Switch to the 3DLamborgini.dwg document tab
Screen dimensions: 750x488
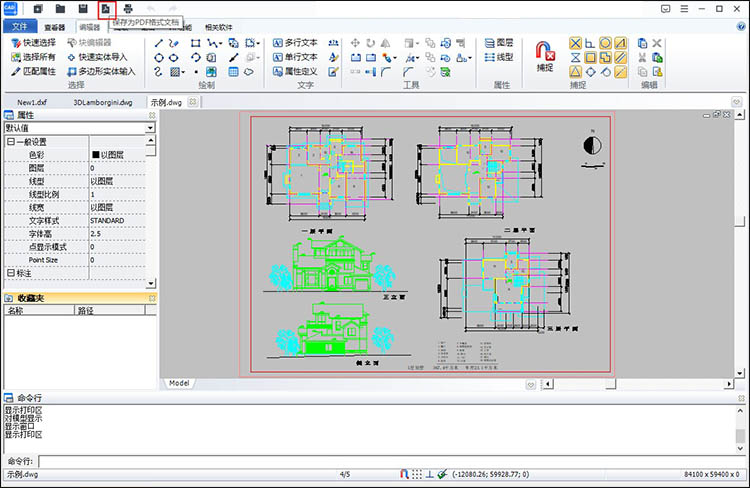[103, 102]
